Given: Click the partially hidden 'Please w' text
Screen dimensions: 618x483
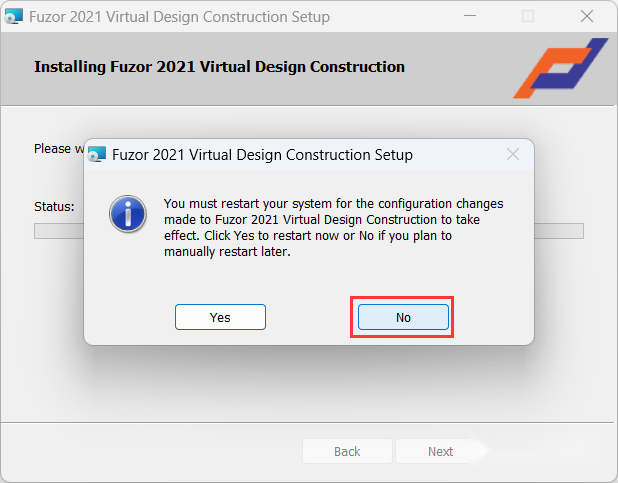Looking at the screenshot, I should tap(59, 149).
